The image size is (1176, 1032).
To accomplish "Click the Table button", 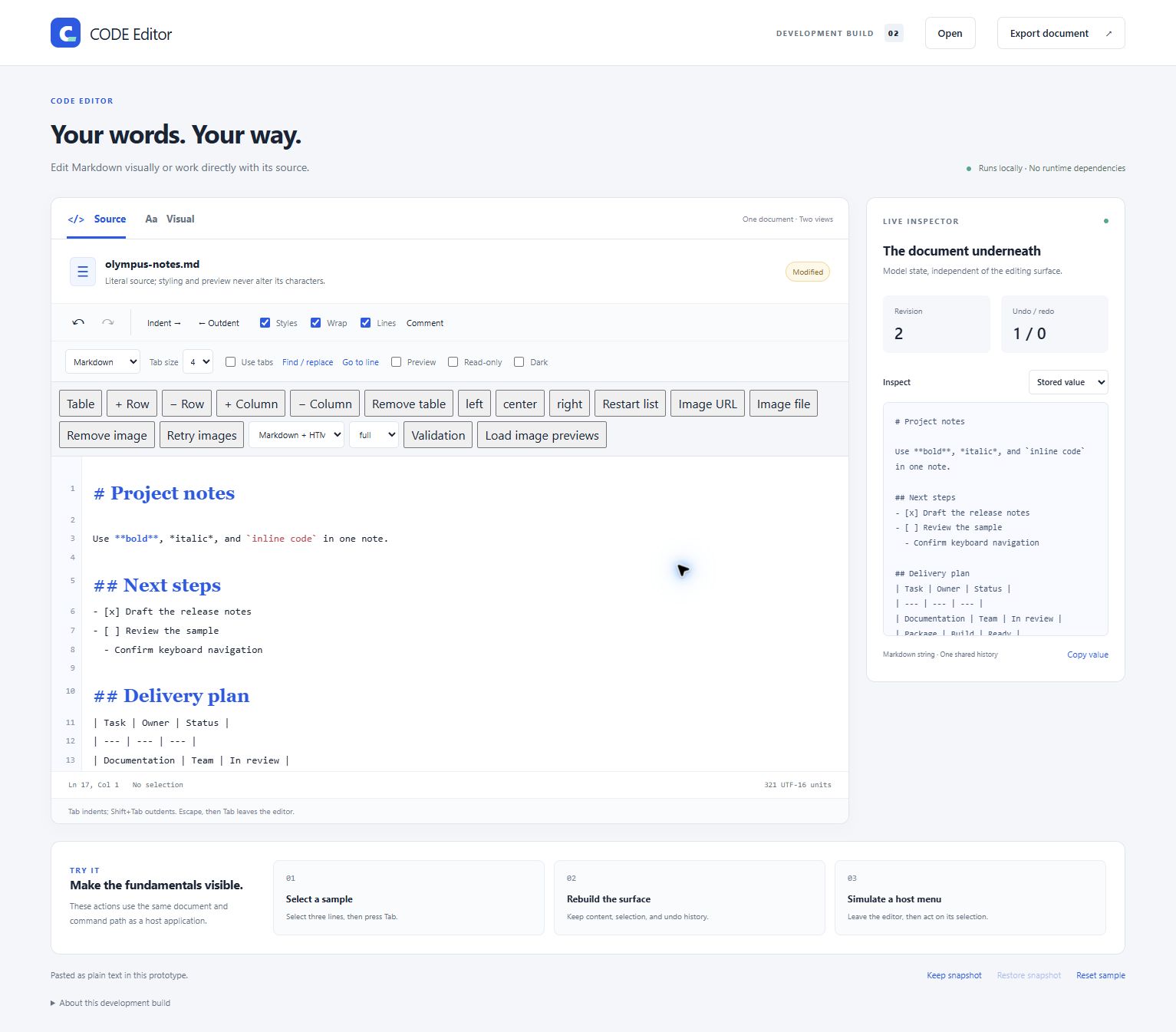I will pyautogui.click(x=81, y=404).
